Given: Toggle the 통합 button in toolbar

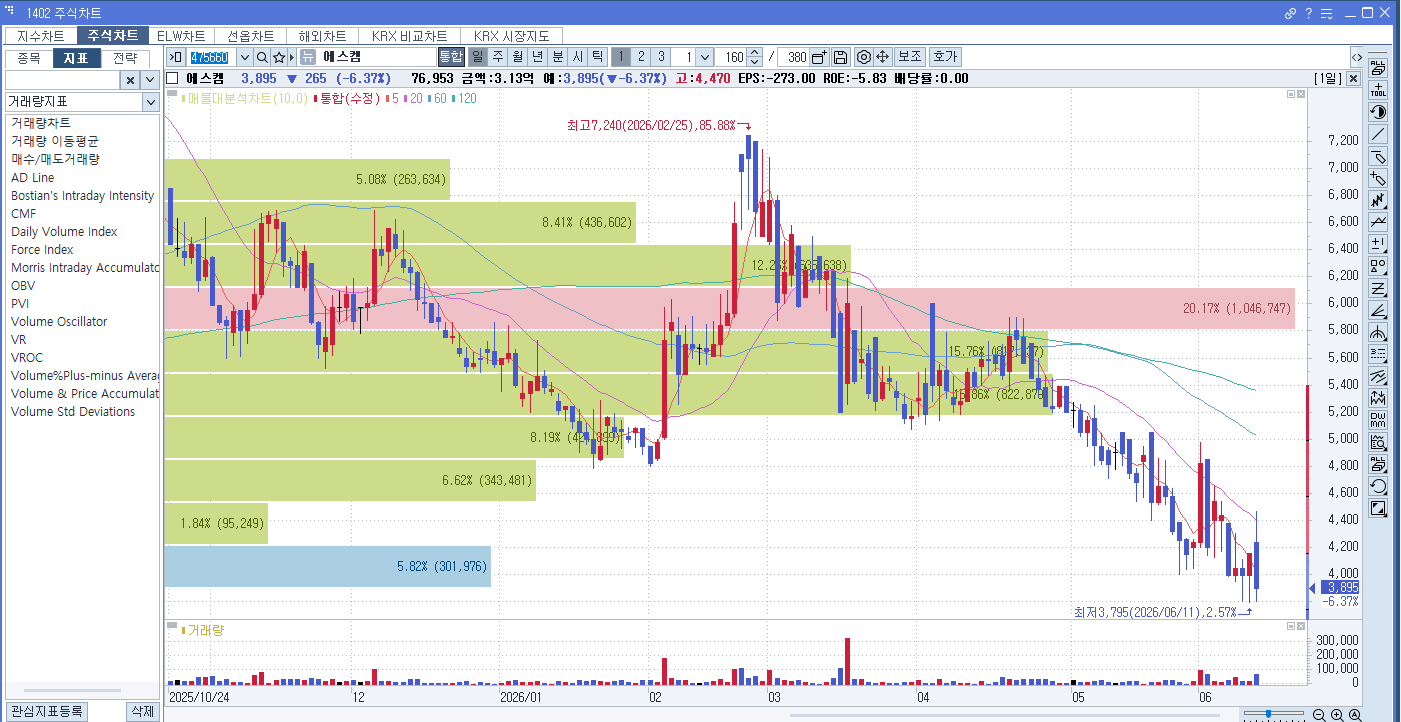Looking at the screenshot, I should [451, 57].
